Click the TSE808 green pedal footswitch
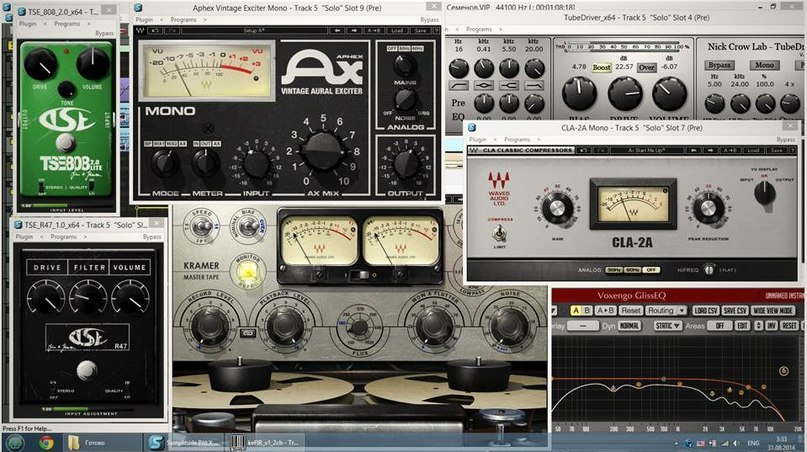Image resolution: width=807 pixels, height=452 pixels. pos(65,142)
